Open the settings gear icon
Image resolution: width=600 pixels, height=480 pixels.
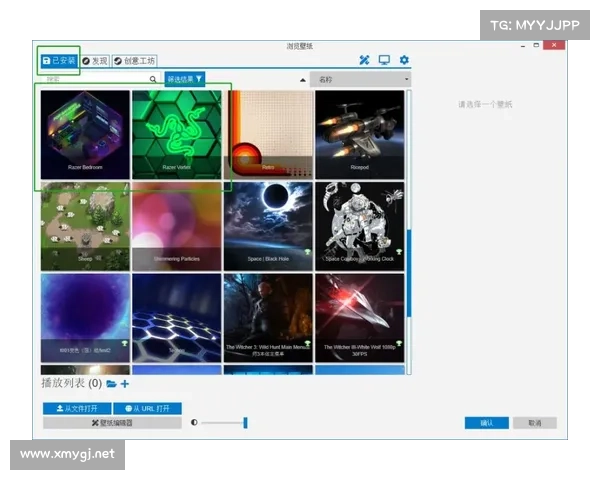pyautogui.click(x=404, y=60)
